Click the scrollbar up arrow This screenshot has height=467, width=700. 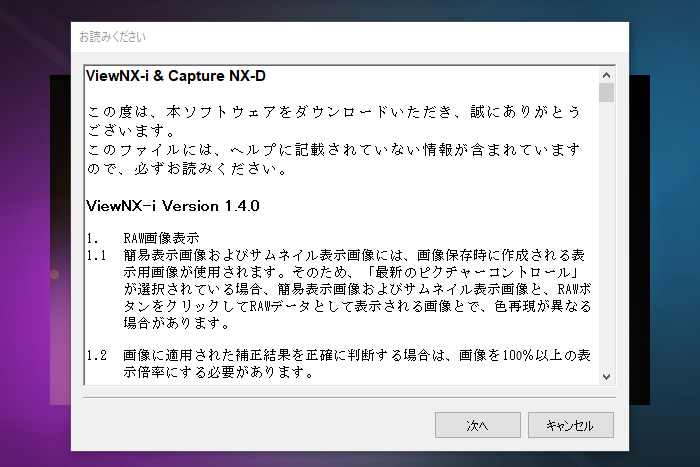tap(606, 75)
